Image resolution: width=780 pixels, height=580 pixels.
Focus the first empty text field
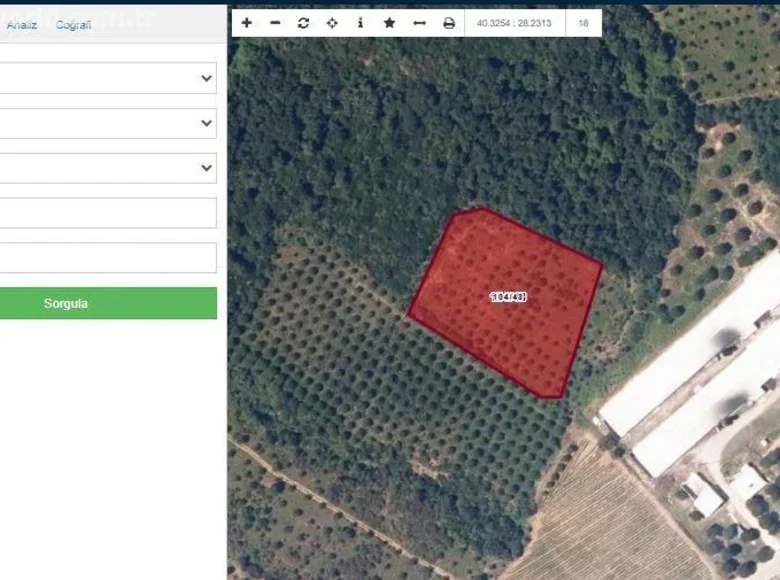tap(108, 213)
